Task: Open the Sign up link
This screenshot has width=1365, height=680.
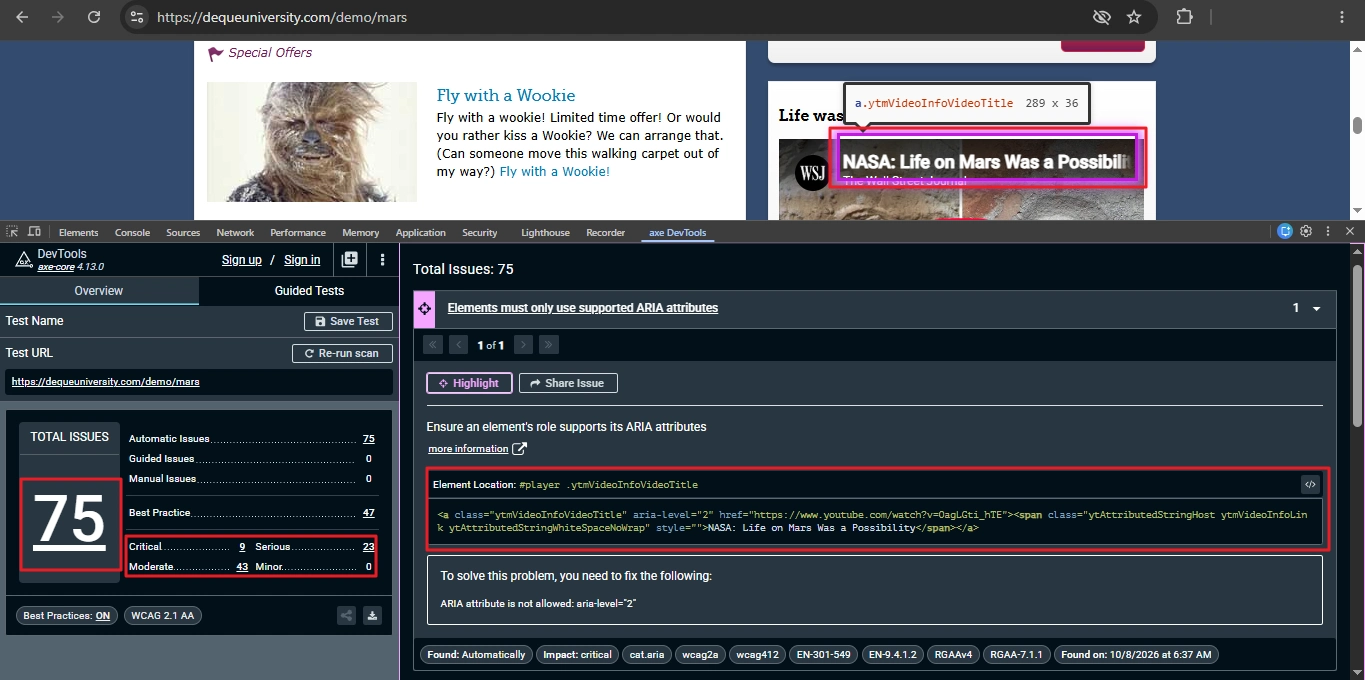Action: click(x=241, y=260)
